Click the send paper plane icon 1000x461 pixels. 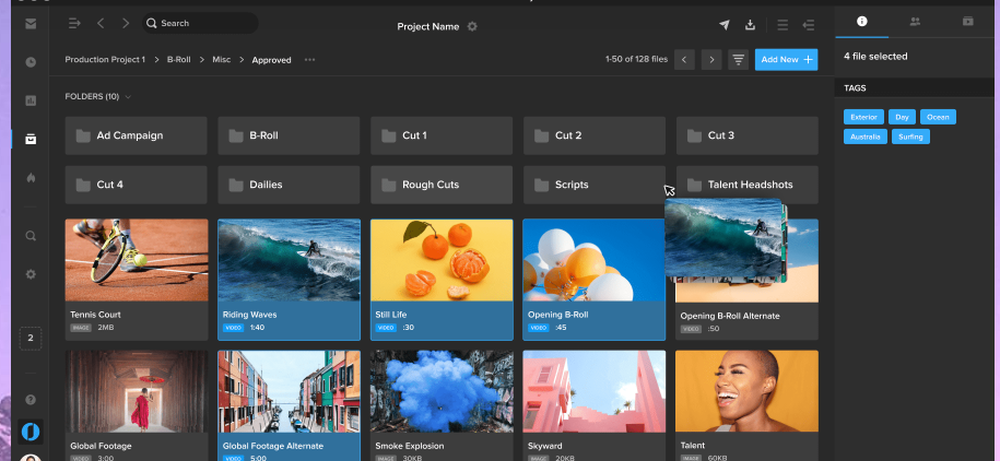pos(724,25)
